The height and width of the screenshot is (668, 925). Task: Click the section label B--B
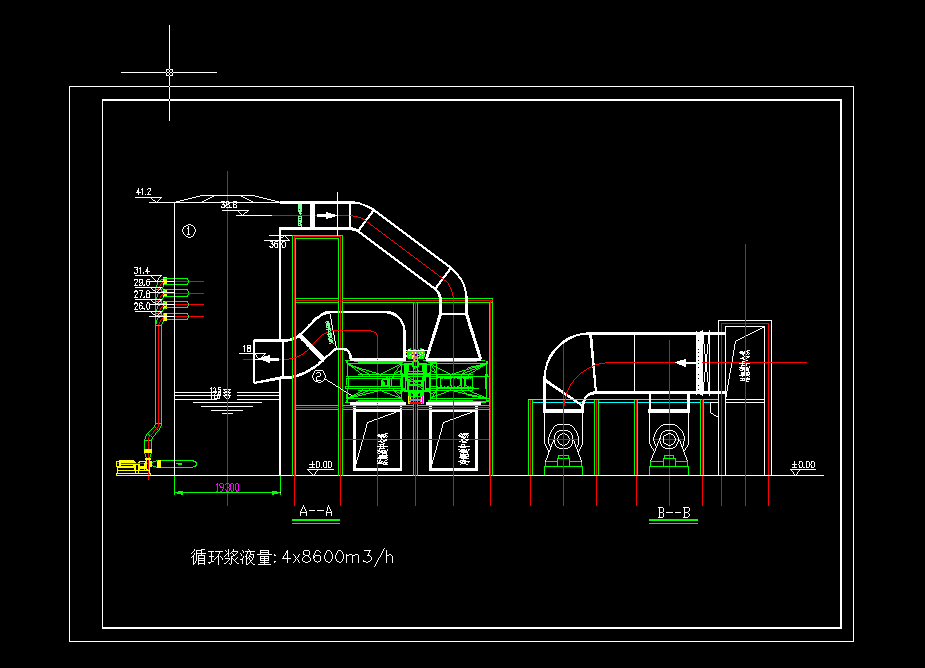point(673,511)
